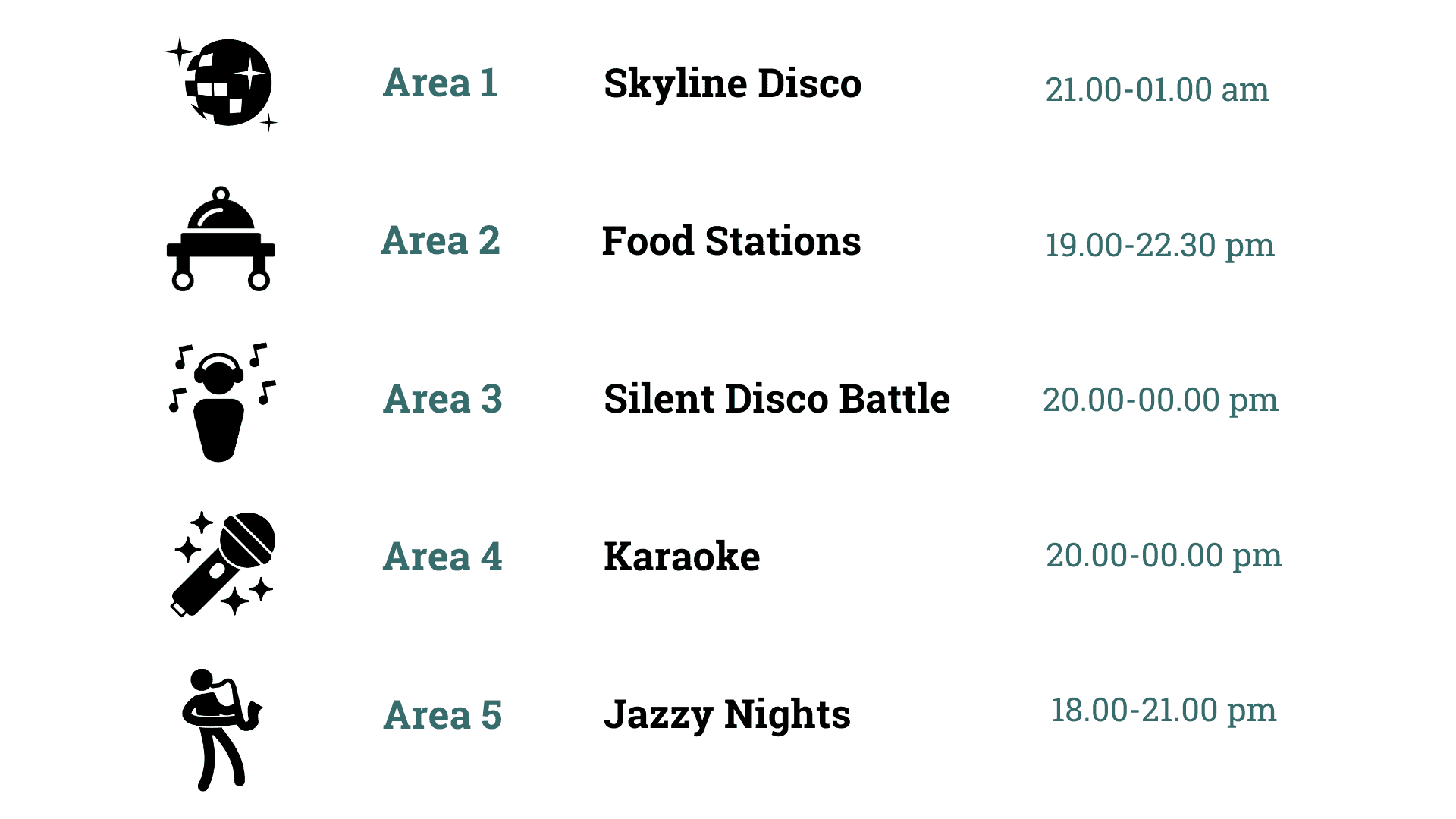Click the Area 2 label
The image size is (1456, 819).
(x=441, y=240)
